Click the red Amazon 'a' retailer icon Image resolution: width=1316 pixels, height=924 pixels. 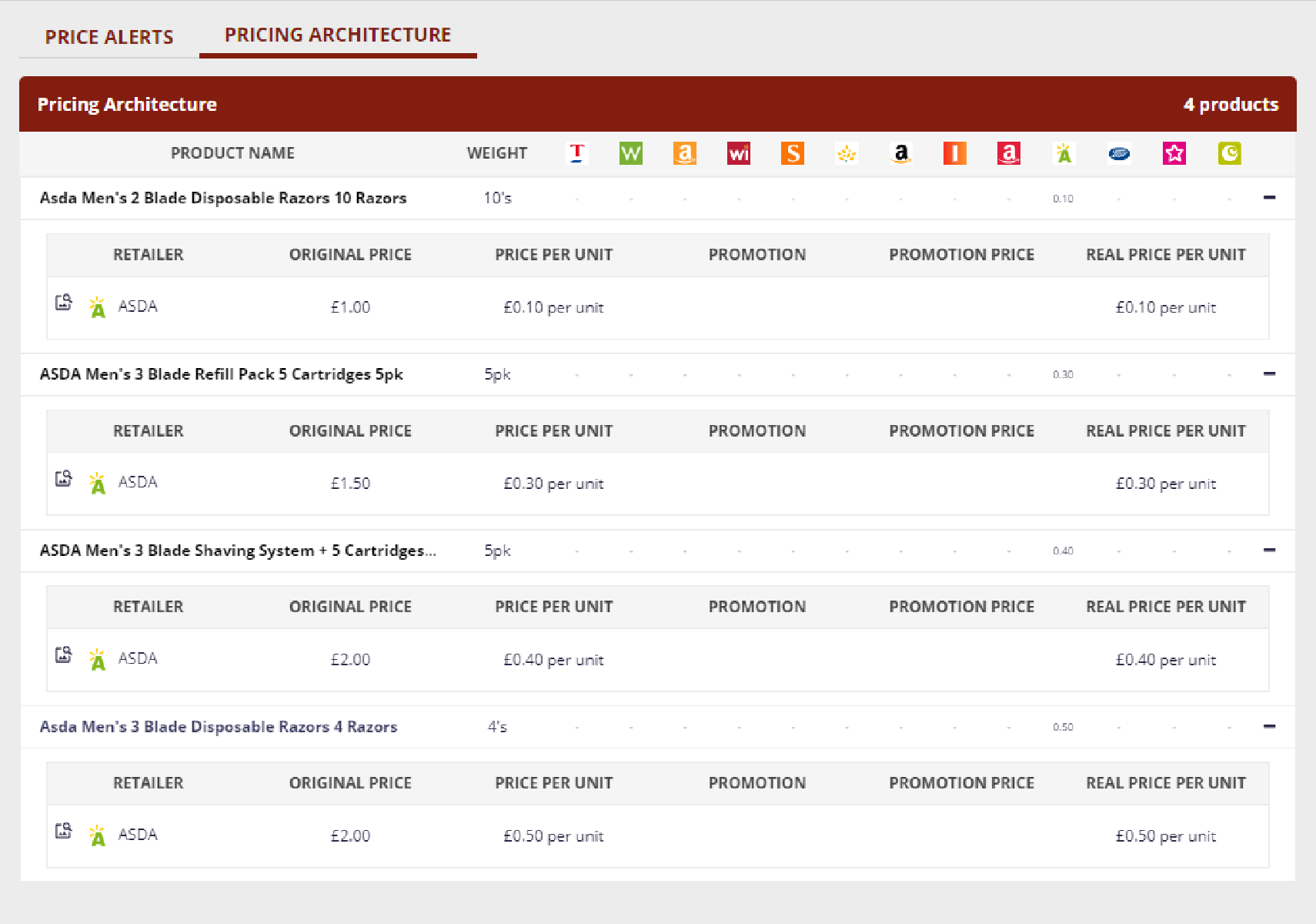pyautogui.click(x=1009, y=153)
